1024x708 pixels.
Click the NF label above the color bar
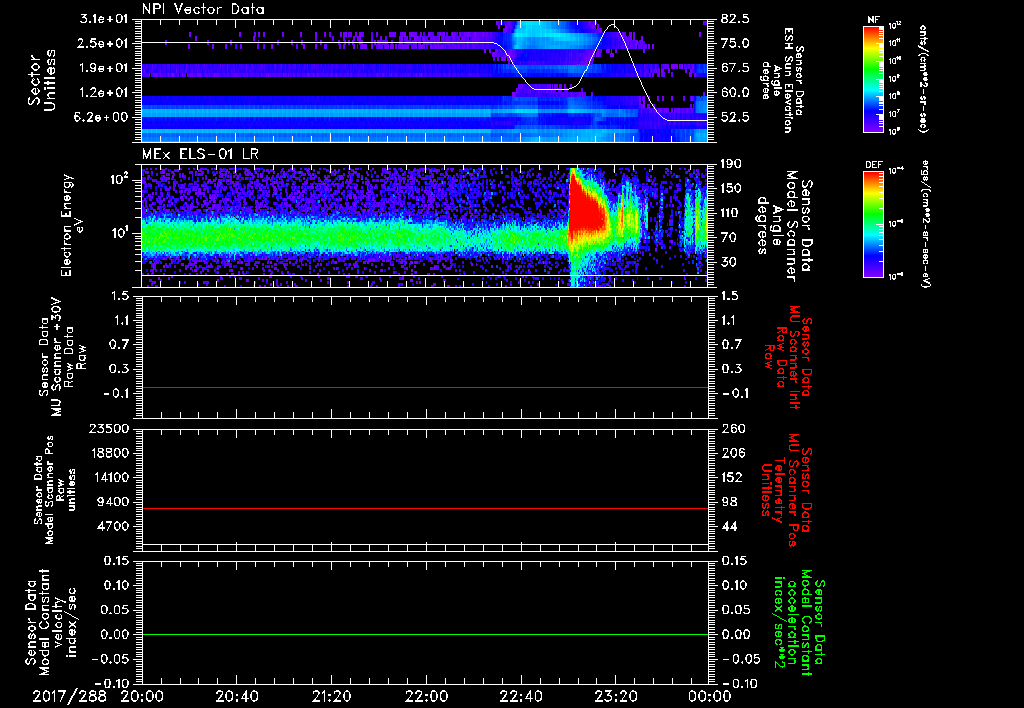[x=874, y=20]
